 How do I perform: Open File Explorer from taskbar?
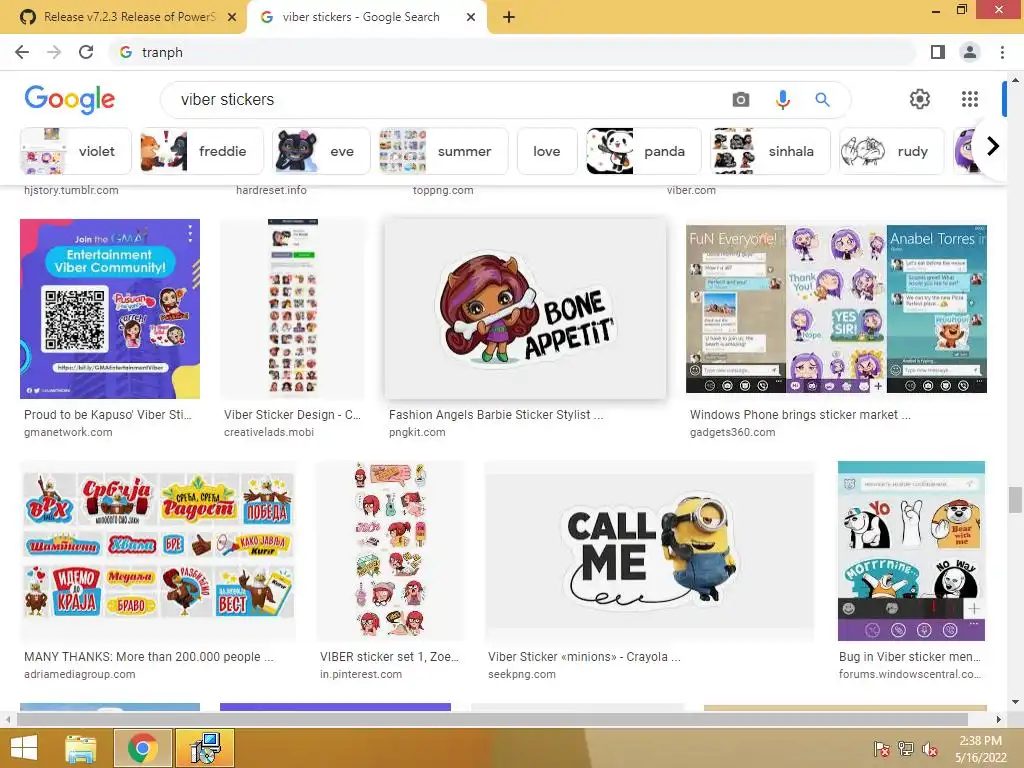[x=80, y=748]
